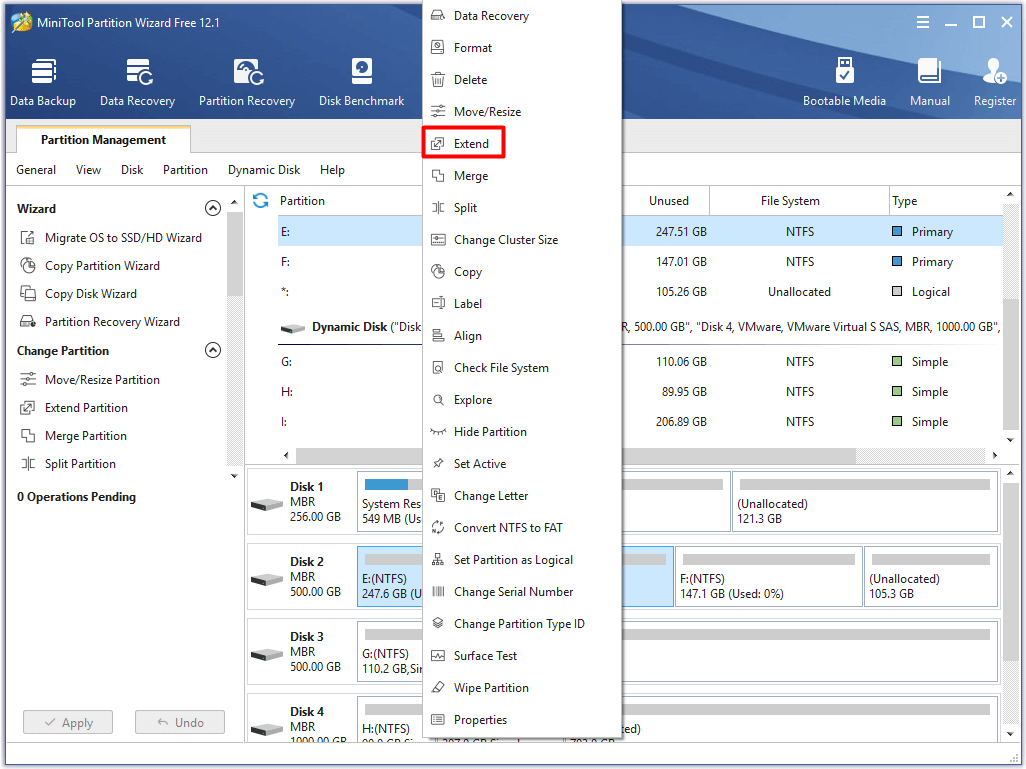Refresh the partition list
This screenshot has width=1026, height=769.
point(260,200)
